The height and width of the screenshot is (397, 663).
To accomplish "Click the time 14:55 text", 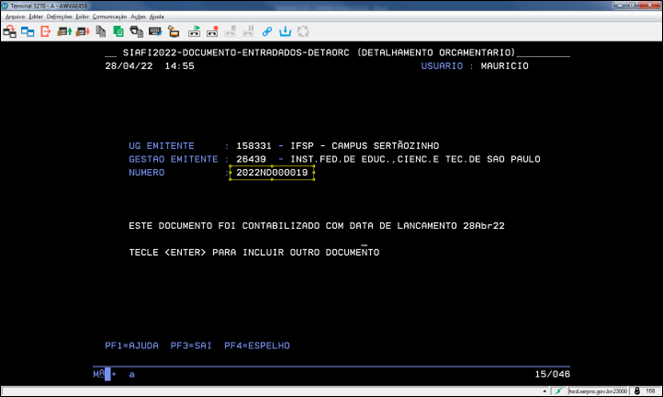I will pos(179,66).
